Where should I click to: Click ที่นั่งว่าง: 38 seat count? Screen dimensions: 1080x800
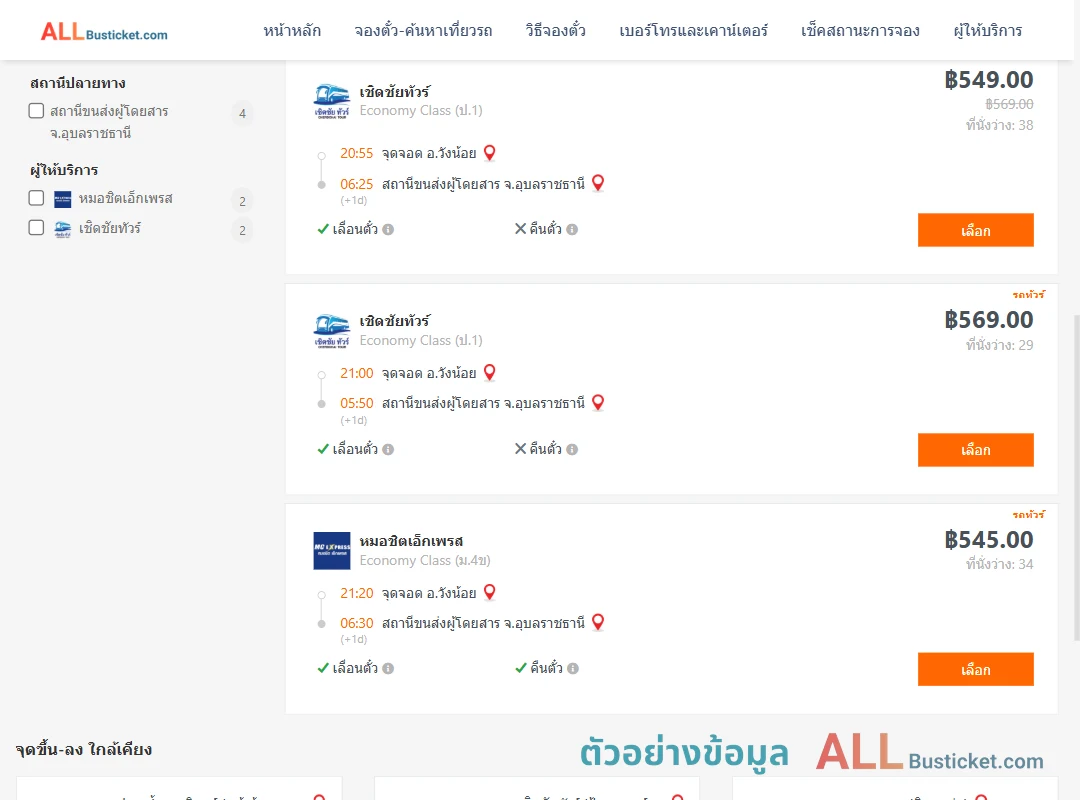pyautogui.click(x=999, y=125)
